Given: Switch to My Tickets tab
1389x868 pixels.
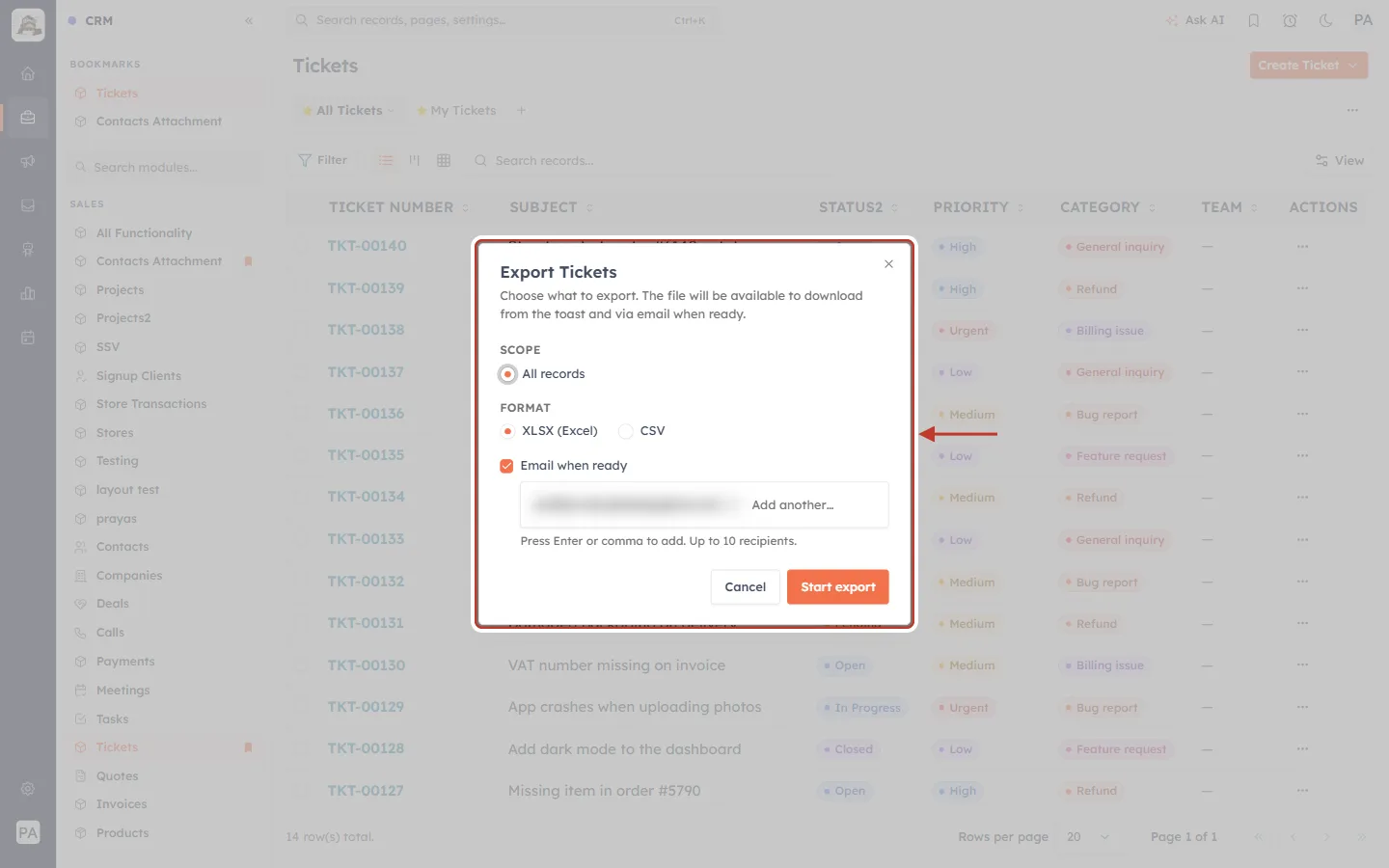Looking at the screenshot, I should [x=456, y=111].
